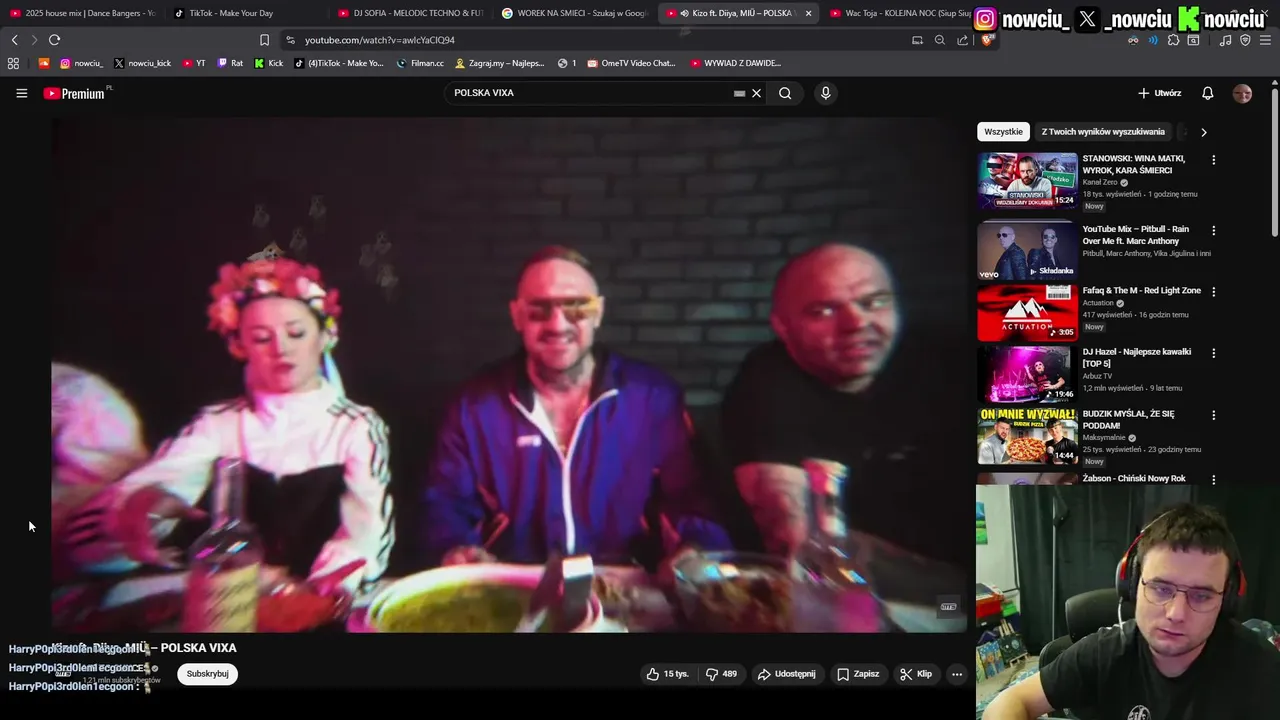Viewport: 1280px width, 720px height.
Task: Select the Wszystkie filter chip
Action: (x=1003, y=132)
